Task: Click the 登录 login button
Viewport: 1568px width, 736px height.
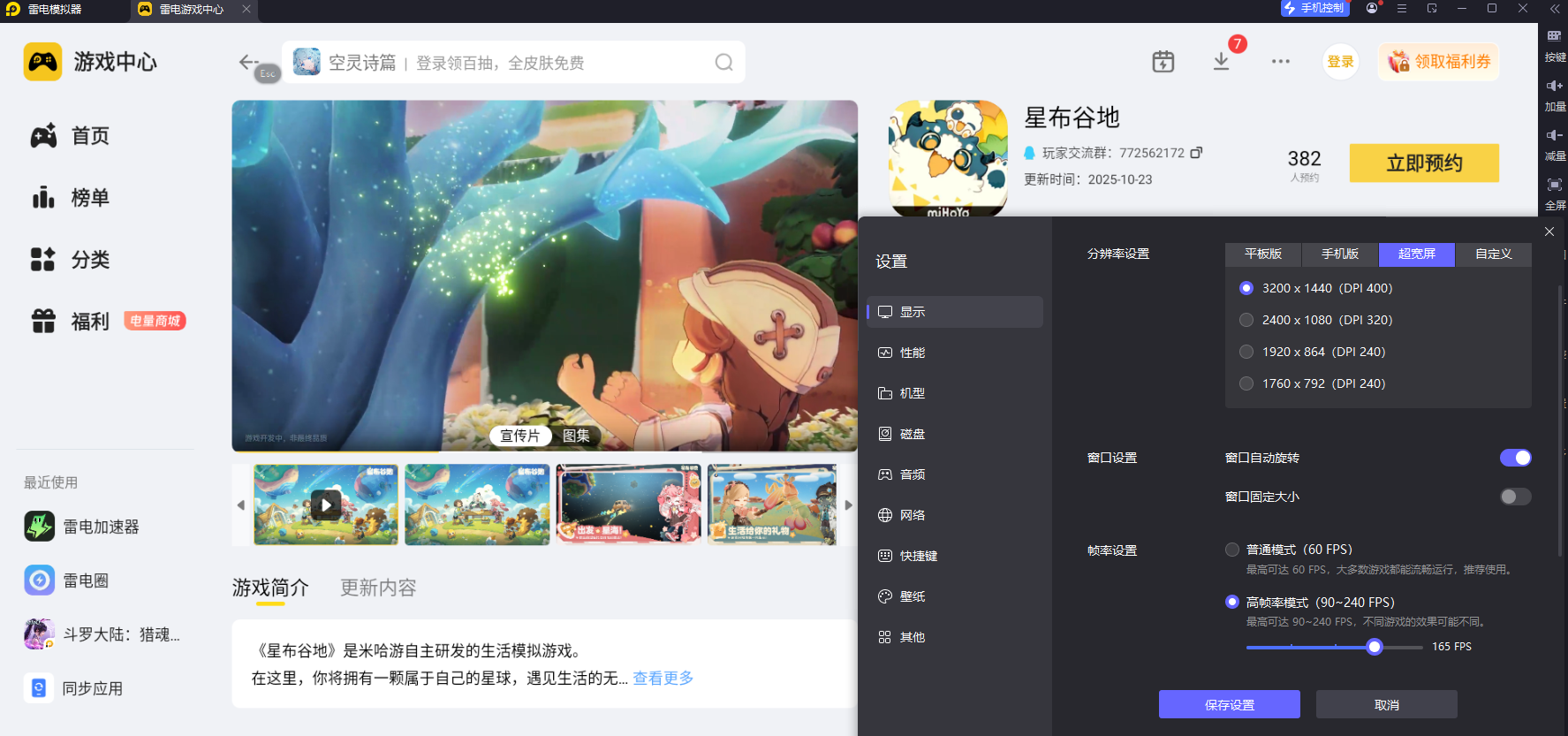Action: coord(1340,62)
